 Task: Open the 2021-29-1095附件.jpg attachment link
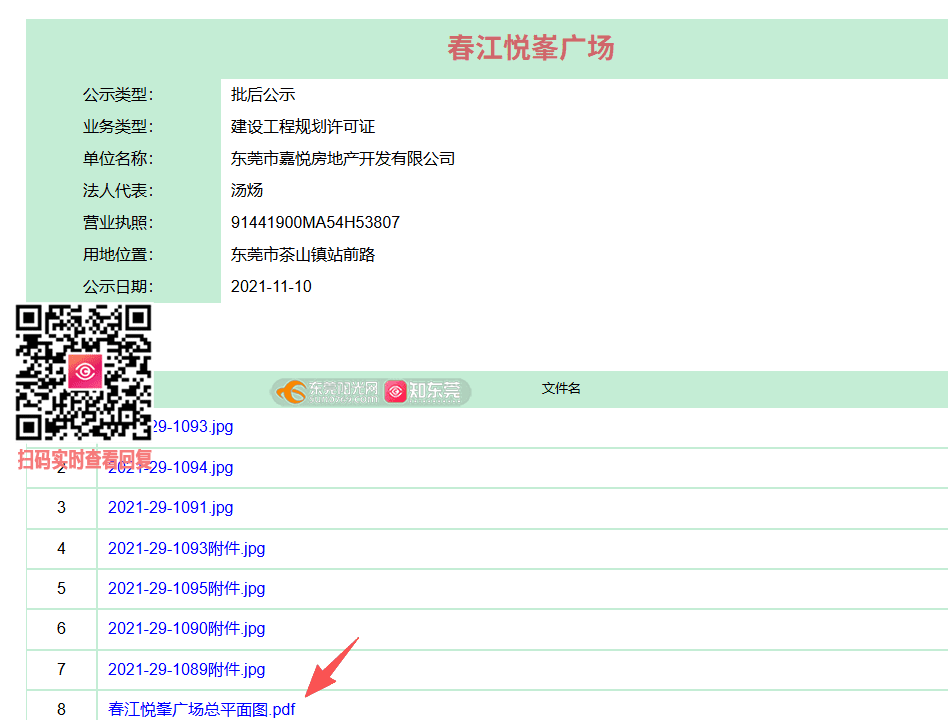[186, 588]
